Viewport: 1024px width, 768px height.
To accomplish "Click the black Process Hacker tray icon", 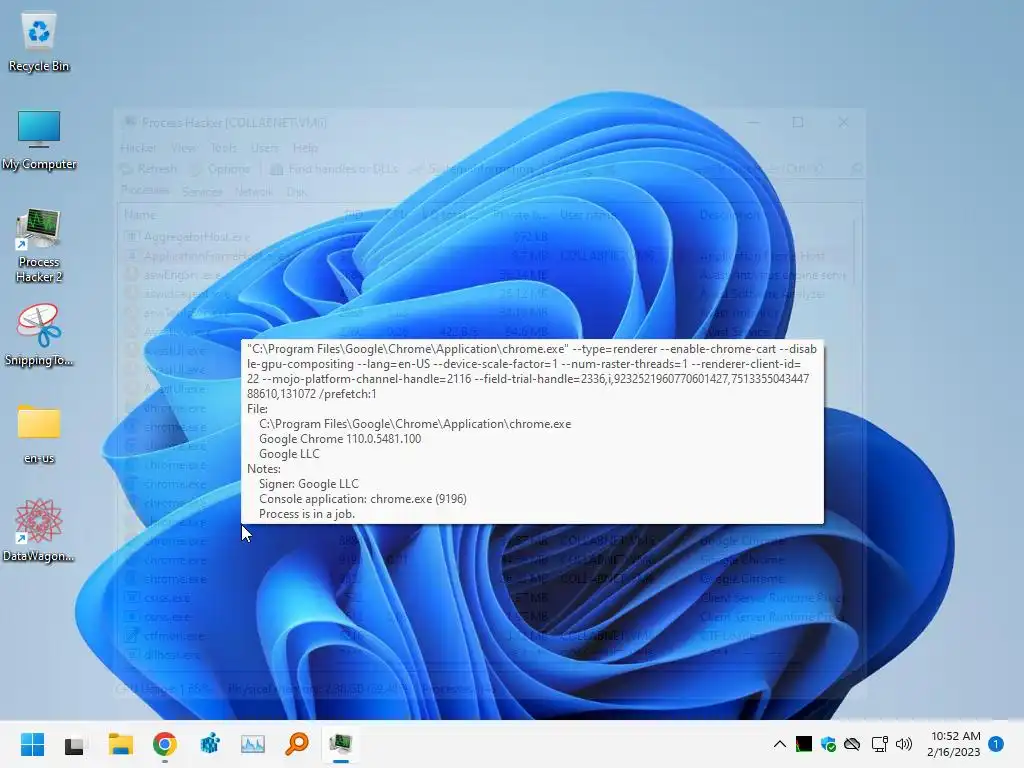I will pyautogui.click(x=804, y=744).
